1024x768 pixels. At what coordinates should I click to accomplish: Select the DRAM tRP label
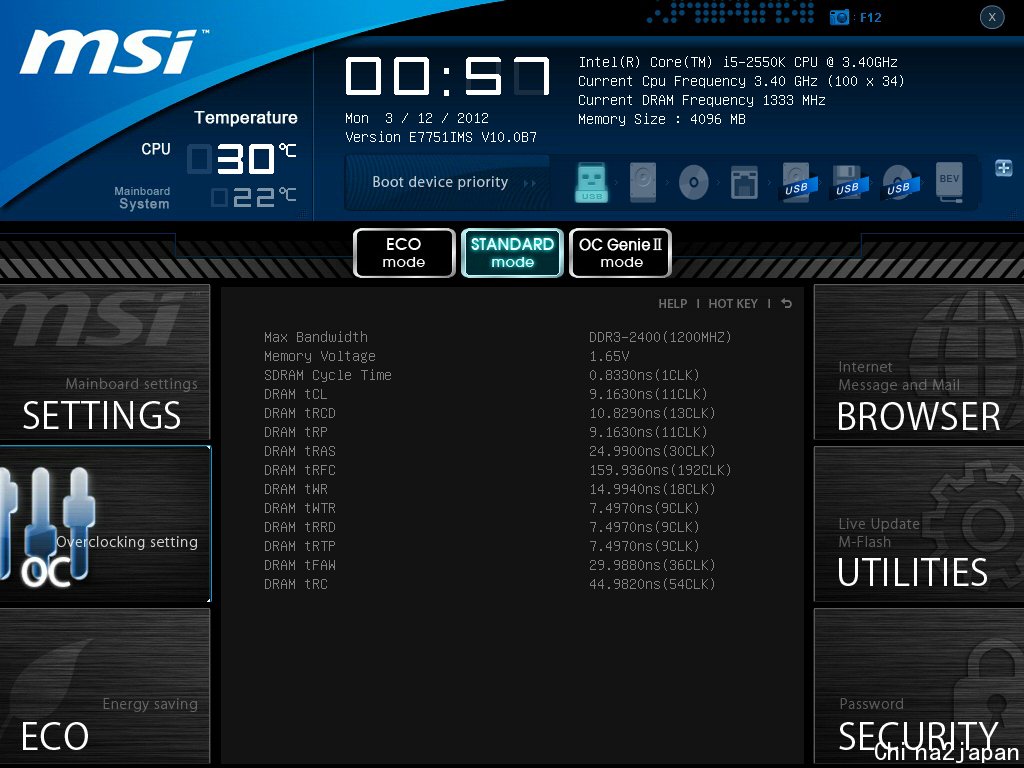pyautogui.click(x=295, y=432)
